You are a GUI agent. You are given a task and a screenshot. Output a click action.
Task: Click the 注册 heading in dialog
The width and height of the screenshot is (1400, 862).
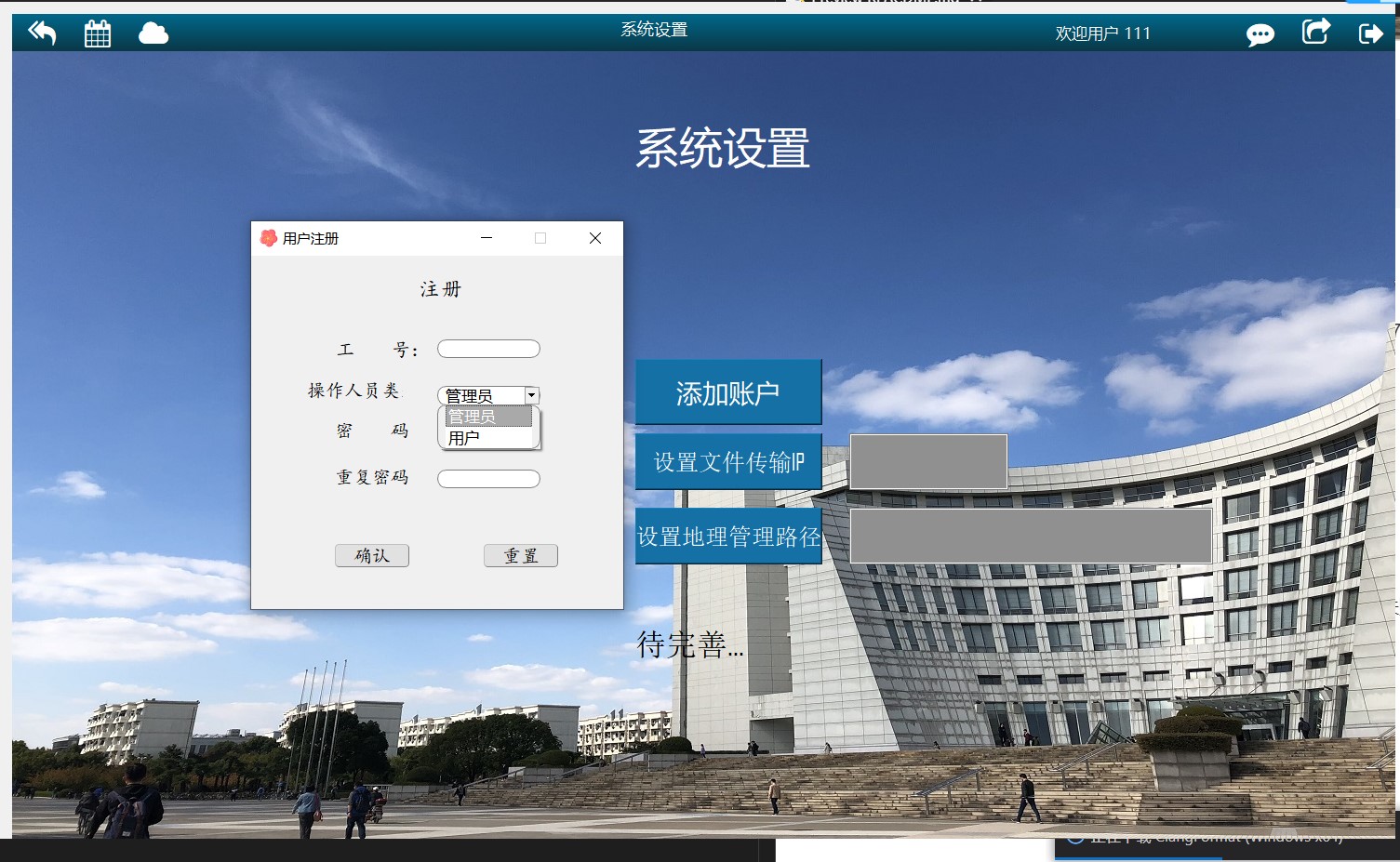[x=441, y=289]
